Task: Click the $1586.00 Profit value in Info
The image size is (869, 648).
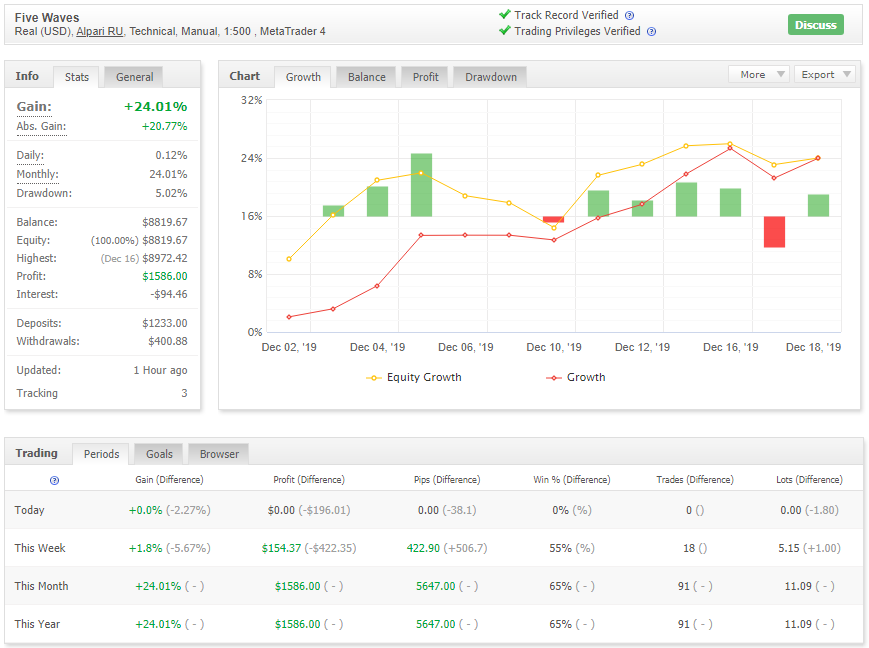Action: tap(165, 276)
